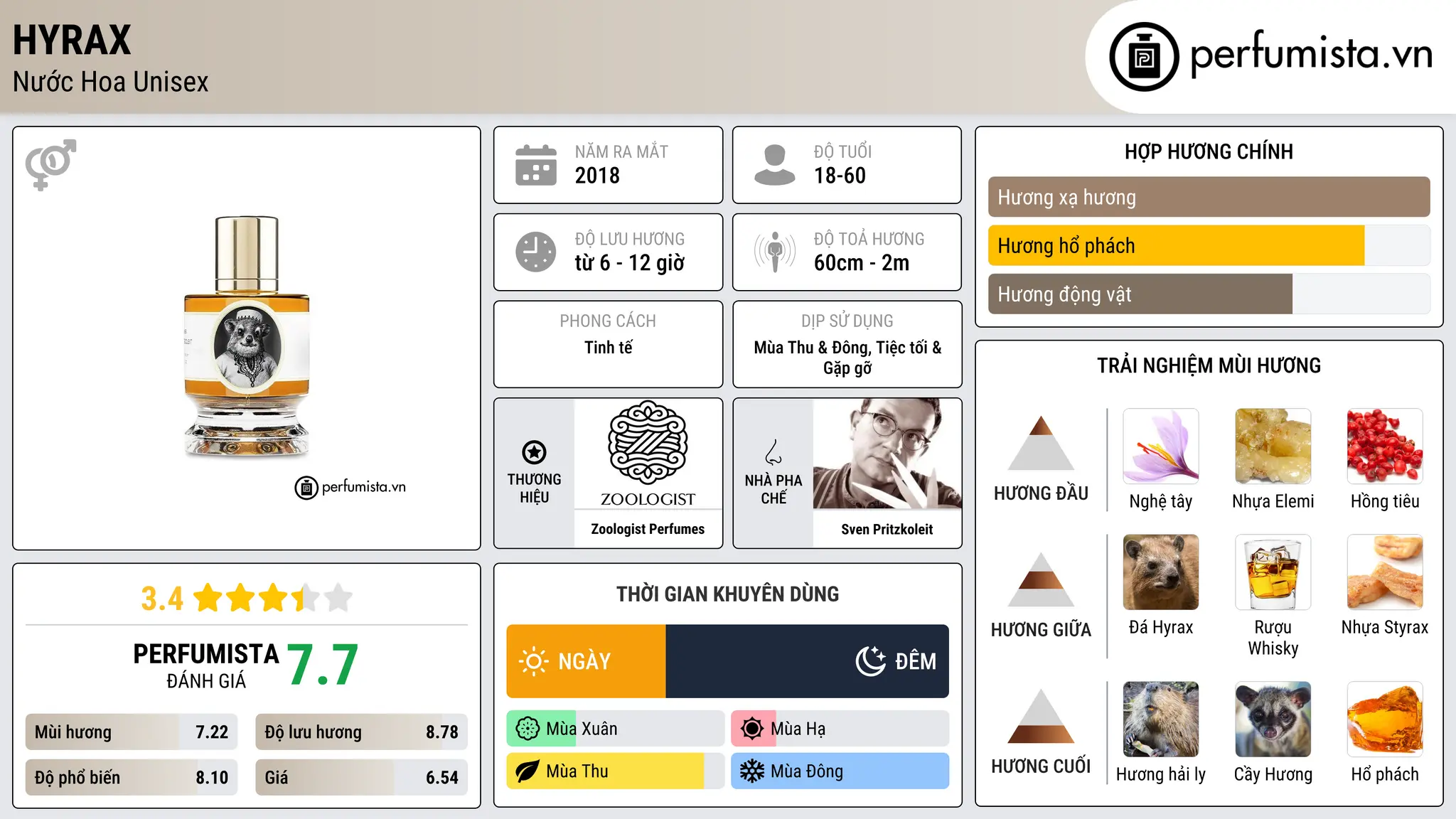Click the Độ lưu hương 8.78 score bar
This screenshot has width=1456, height=819.
point(361,732)
